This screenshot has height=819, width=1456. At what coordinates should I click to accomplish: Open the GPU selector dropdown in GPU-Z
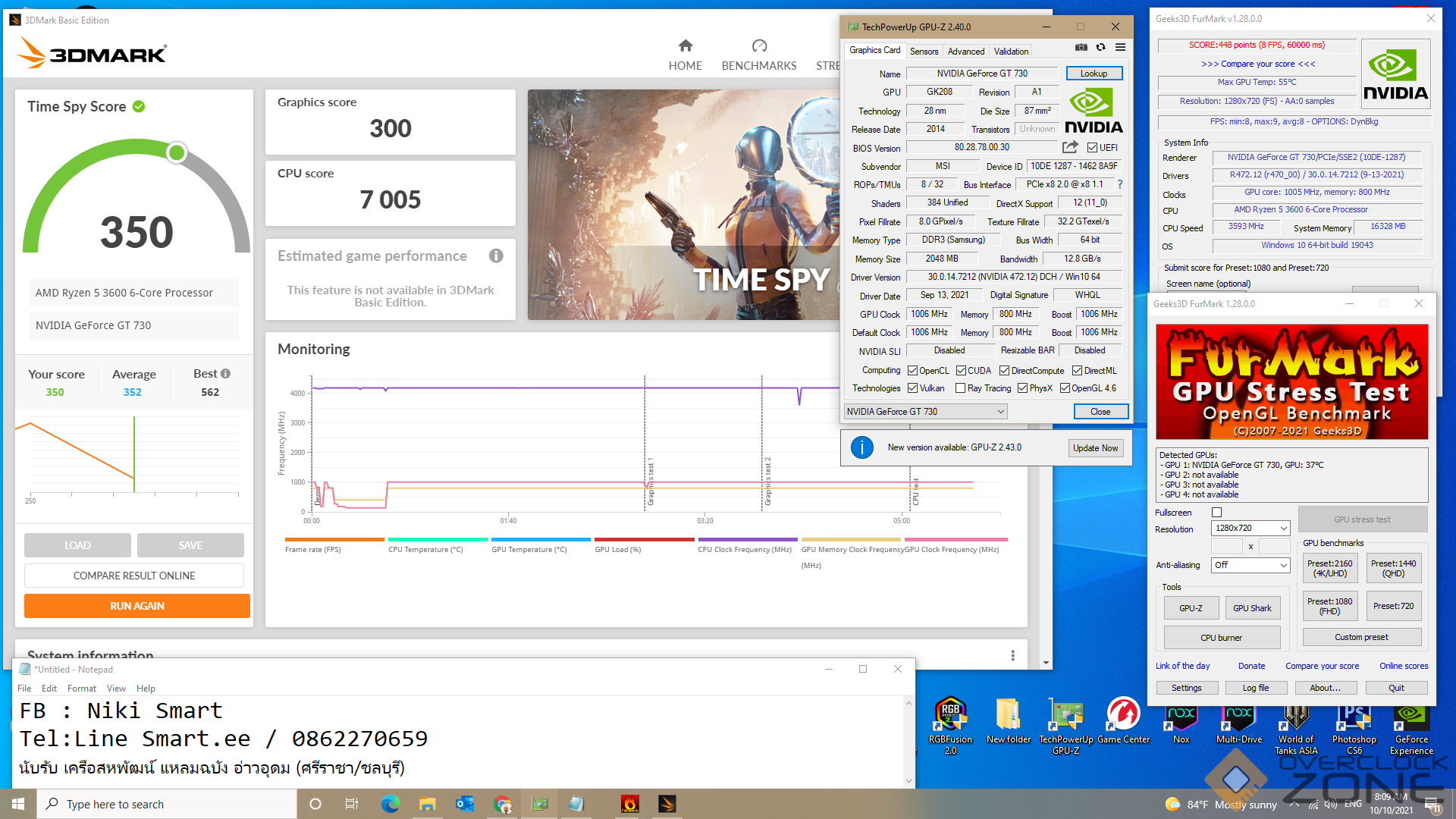tap(926, 412)
